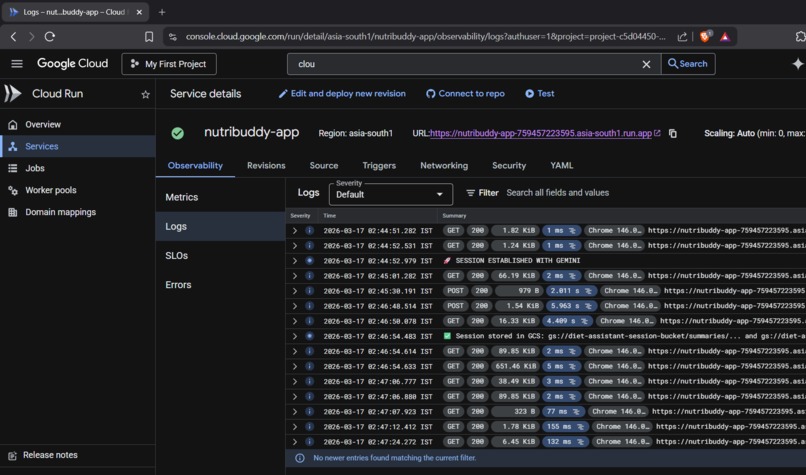Open the Release notes icon item
806x475 pixels.
click(x=12, y=455)
